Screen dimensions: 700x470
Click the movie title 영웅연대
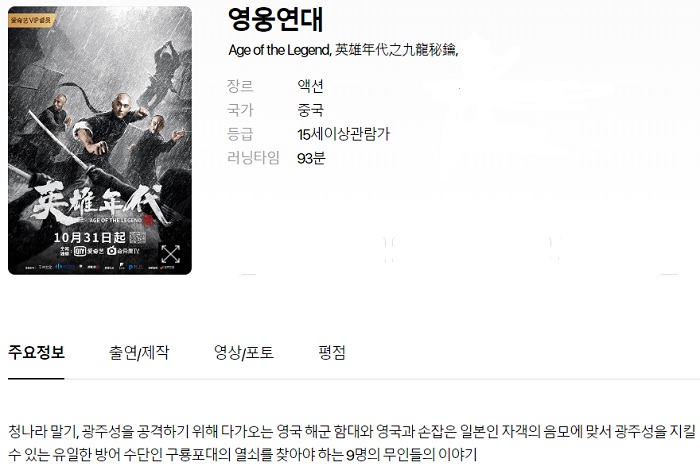(275, 20)
